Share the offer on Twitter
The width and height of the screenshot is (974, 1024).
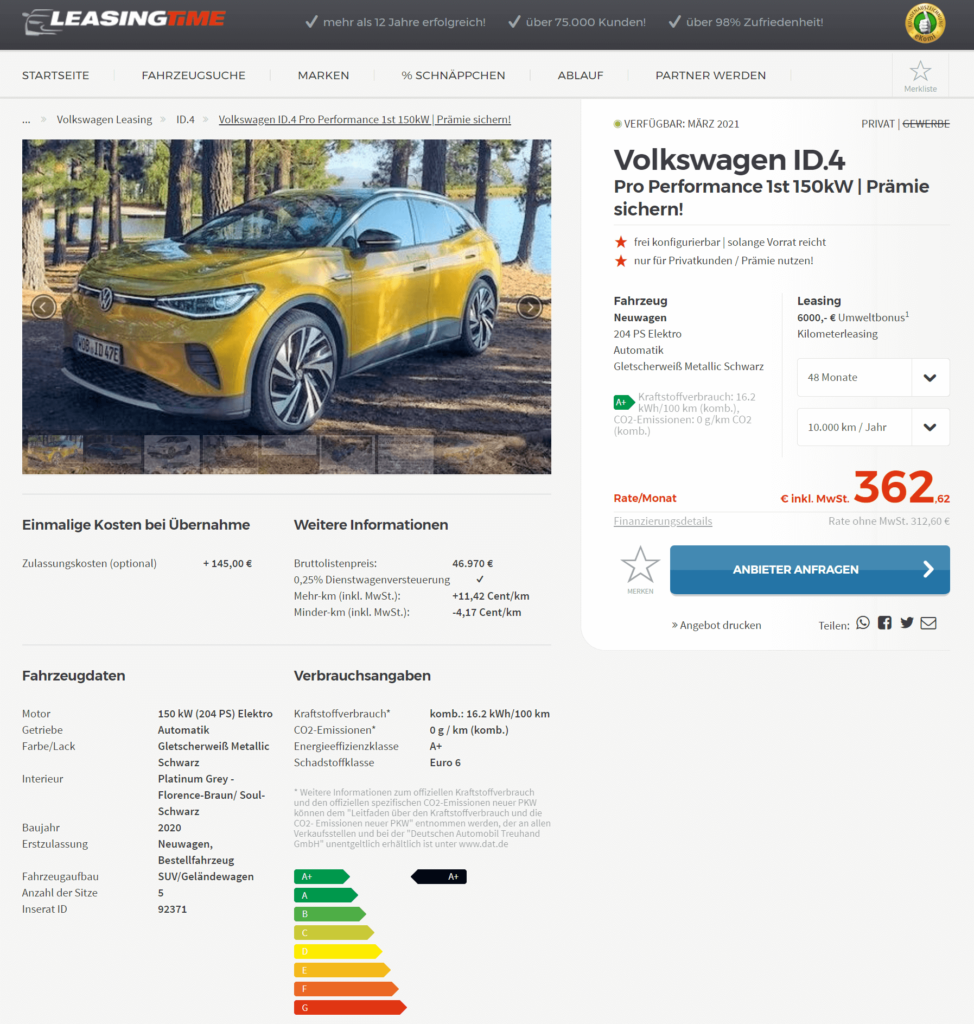pos(907,623)
